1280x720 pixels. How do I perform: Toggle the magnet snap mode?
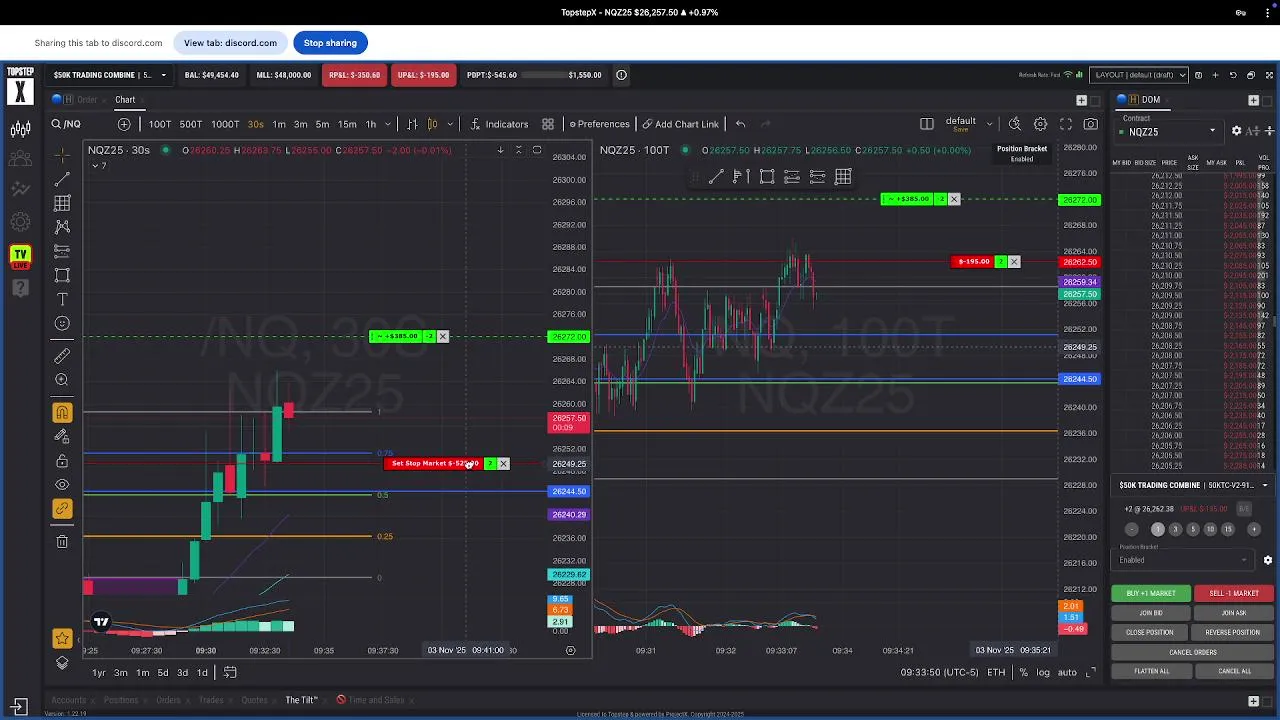(x=62, y=412)
